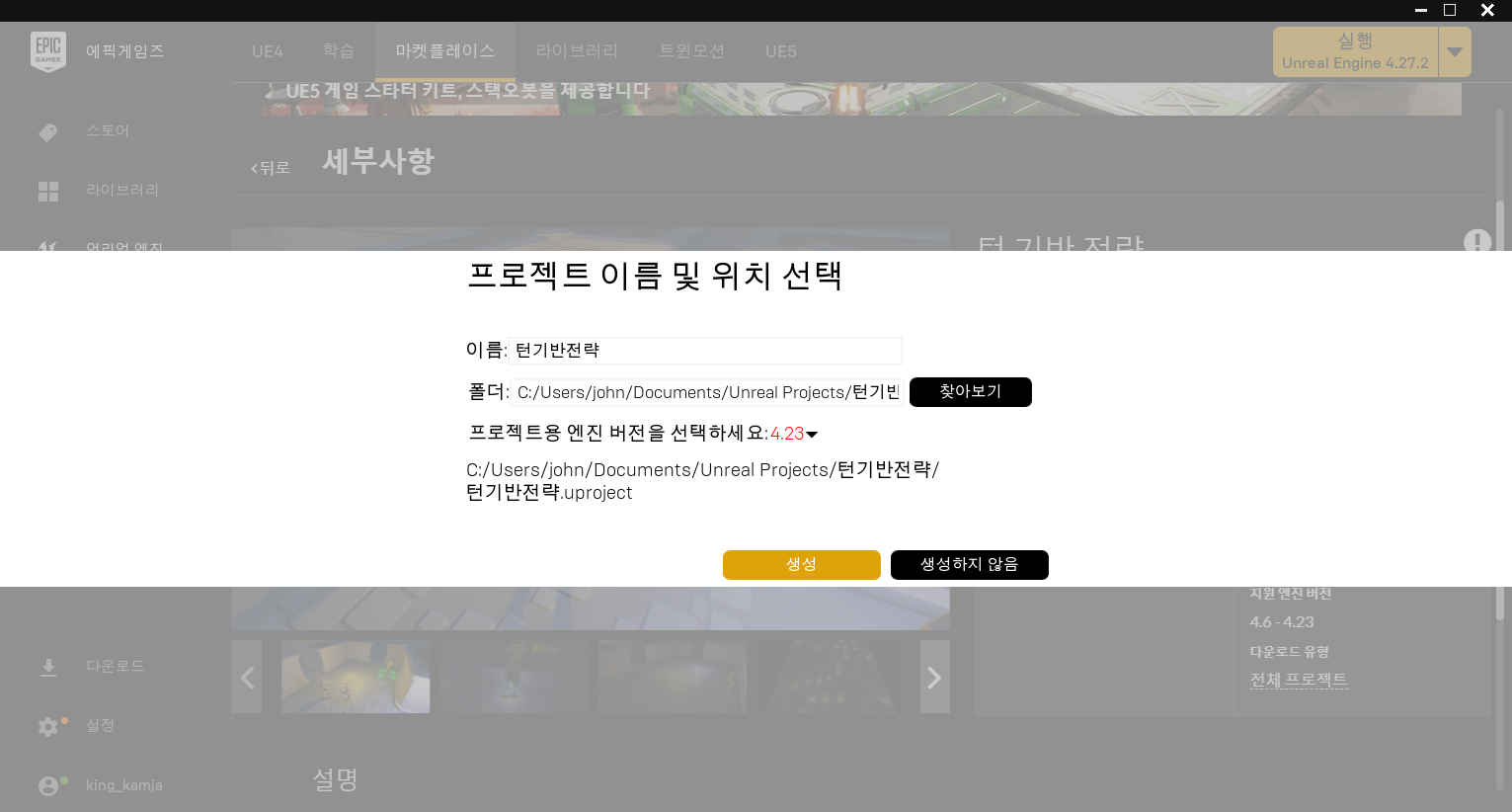Click the vertical page scrollbar
Image resolution: width=1512 pixels, height=812 pixels.
point(1500,411)
